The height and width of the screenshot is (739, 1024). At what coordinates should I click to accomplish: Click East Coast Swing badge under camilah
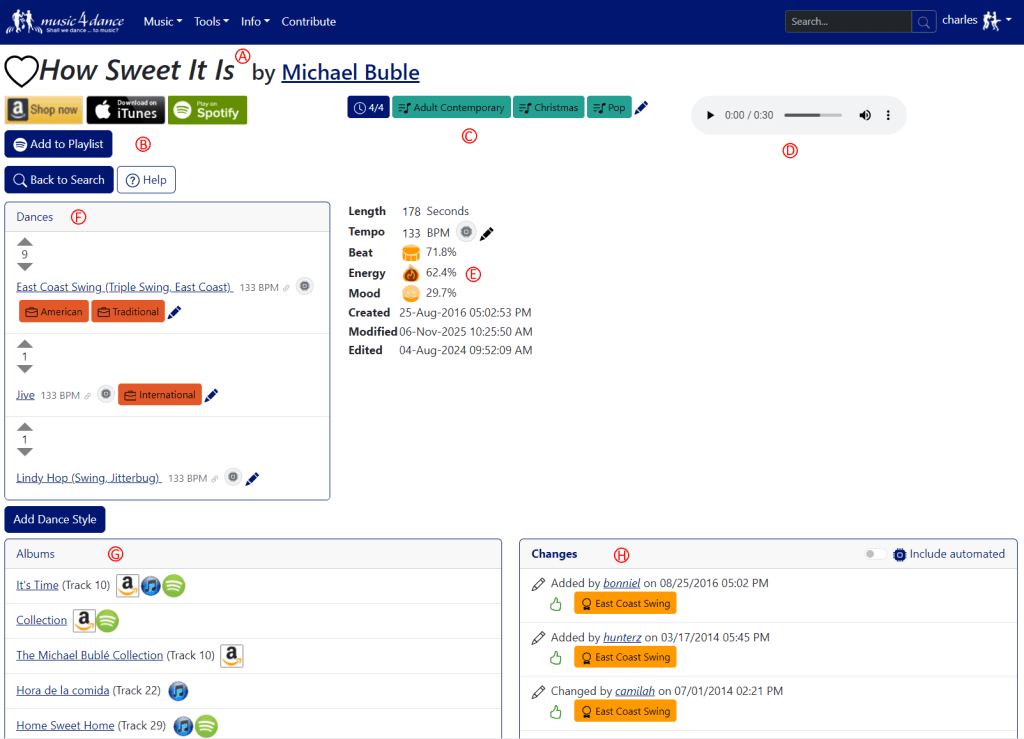point(625,712)
